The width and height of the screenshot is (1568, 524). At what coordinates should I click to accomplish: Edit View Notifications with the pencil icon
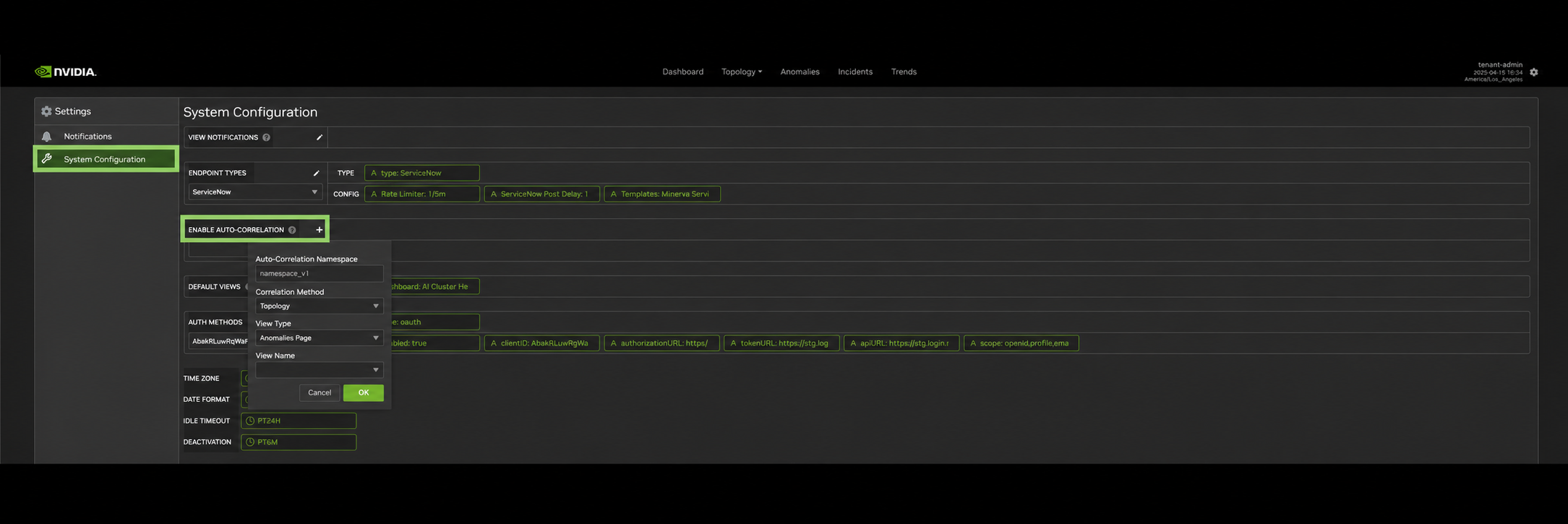pos(319,137)
